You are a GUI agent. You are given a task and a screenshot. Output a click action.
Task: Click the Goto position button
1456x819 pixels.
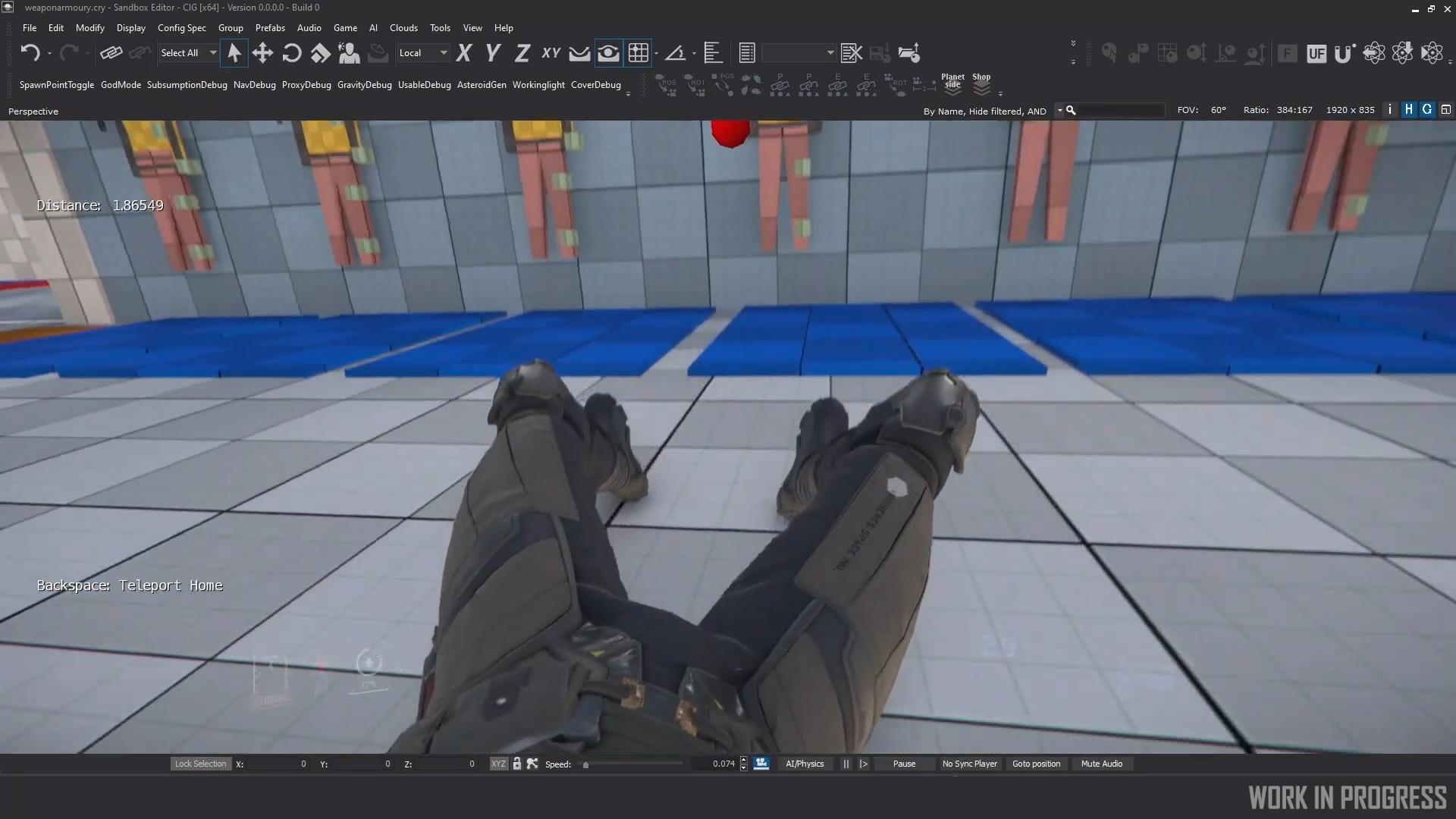1036,764
